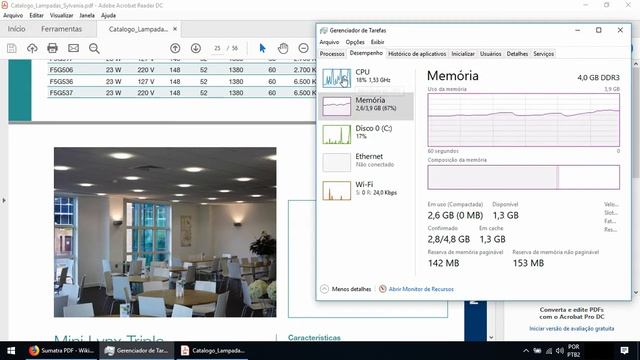This screenshot has width=640, height=360.
Task: Click the memory composition bar
Action: click(524, 177)
